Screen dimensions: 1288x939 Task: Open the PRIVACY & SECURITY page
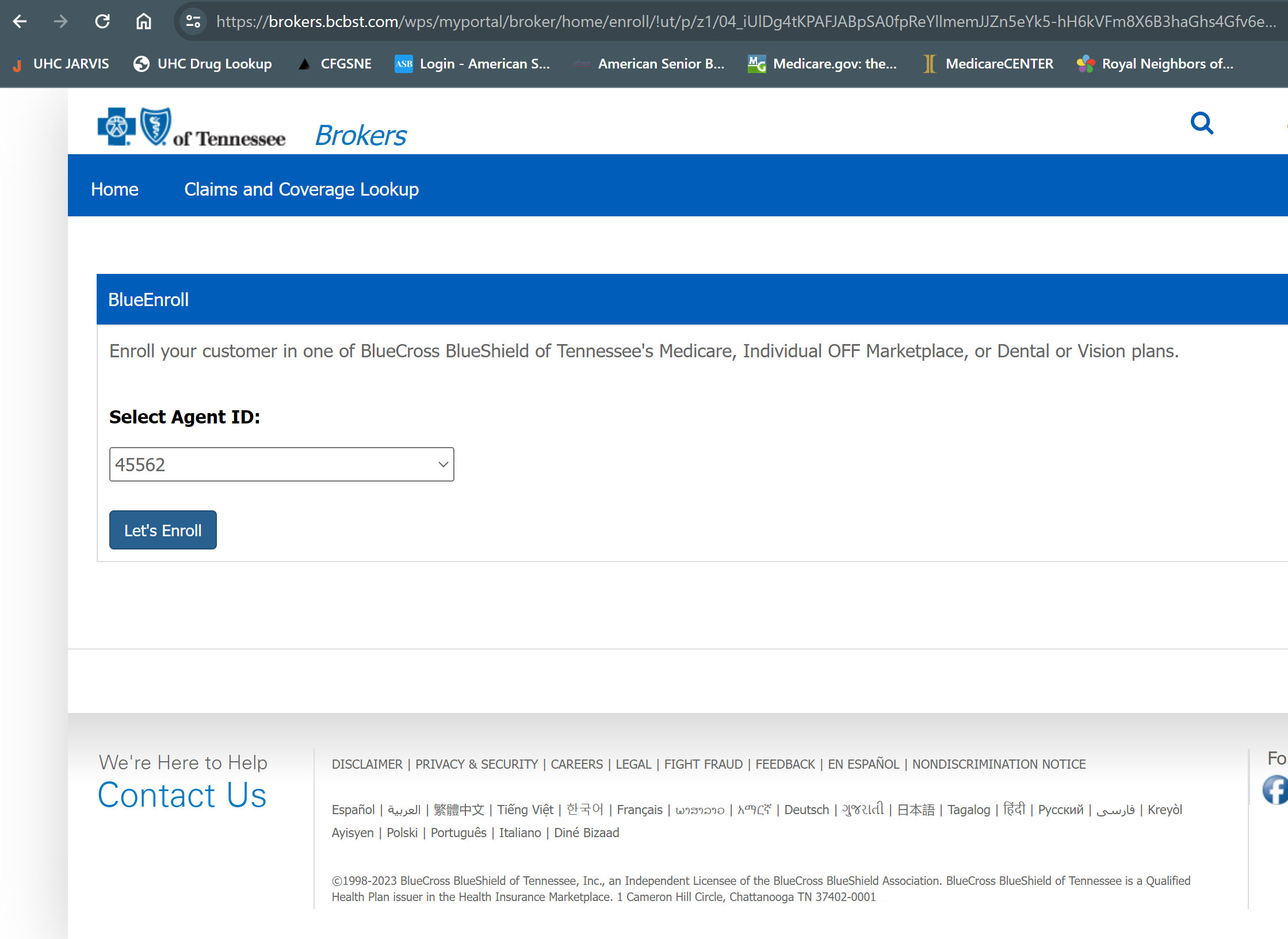pos(476,764)
